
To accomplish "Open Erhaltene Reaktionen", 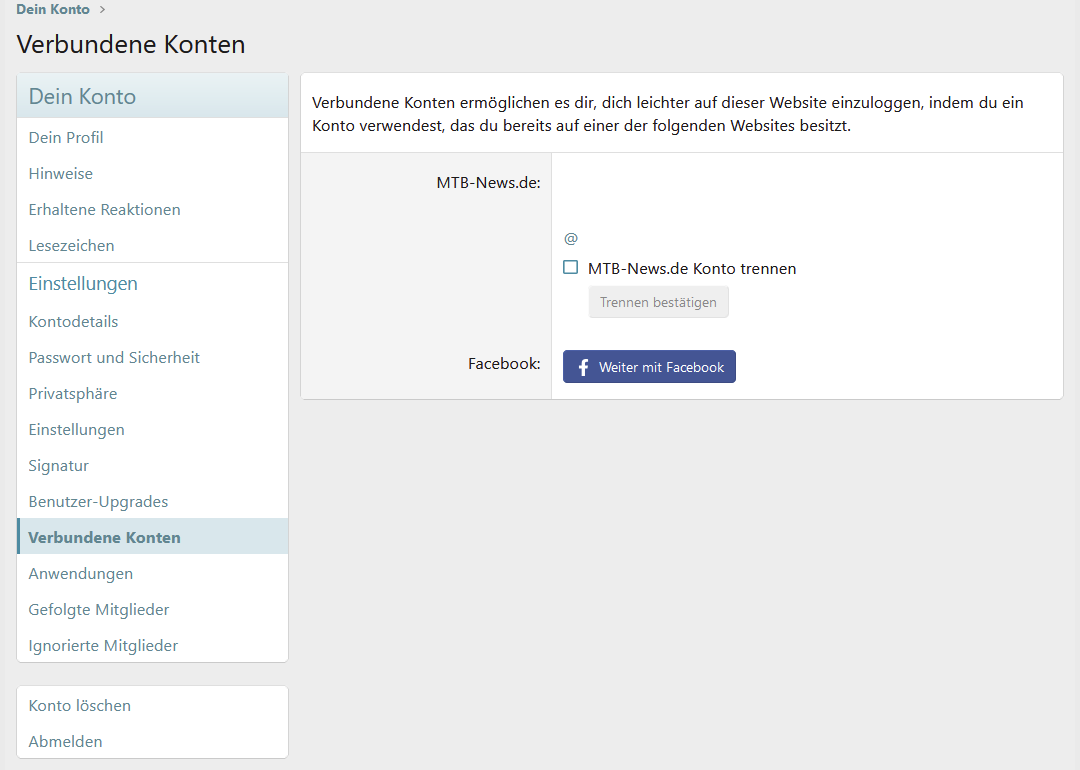I will [152, 209].
